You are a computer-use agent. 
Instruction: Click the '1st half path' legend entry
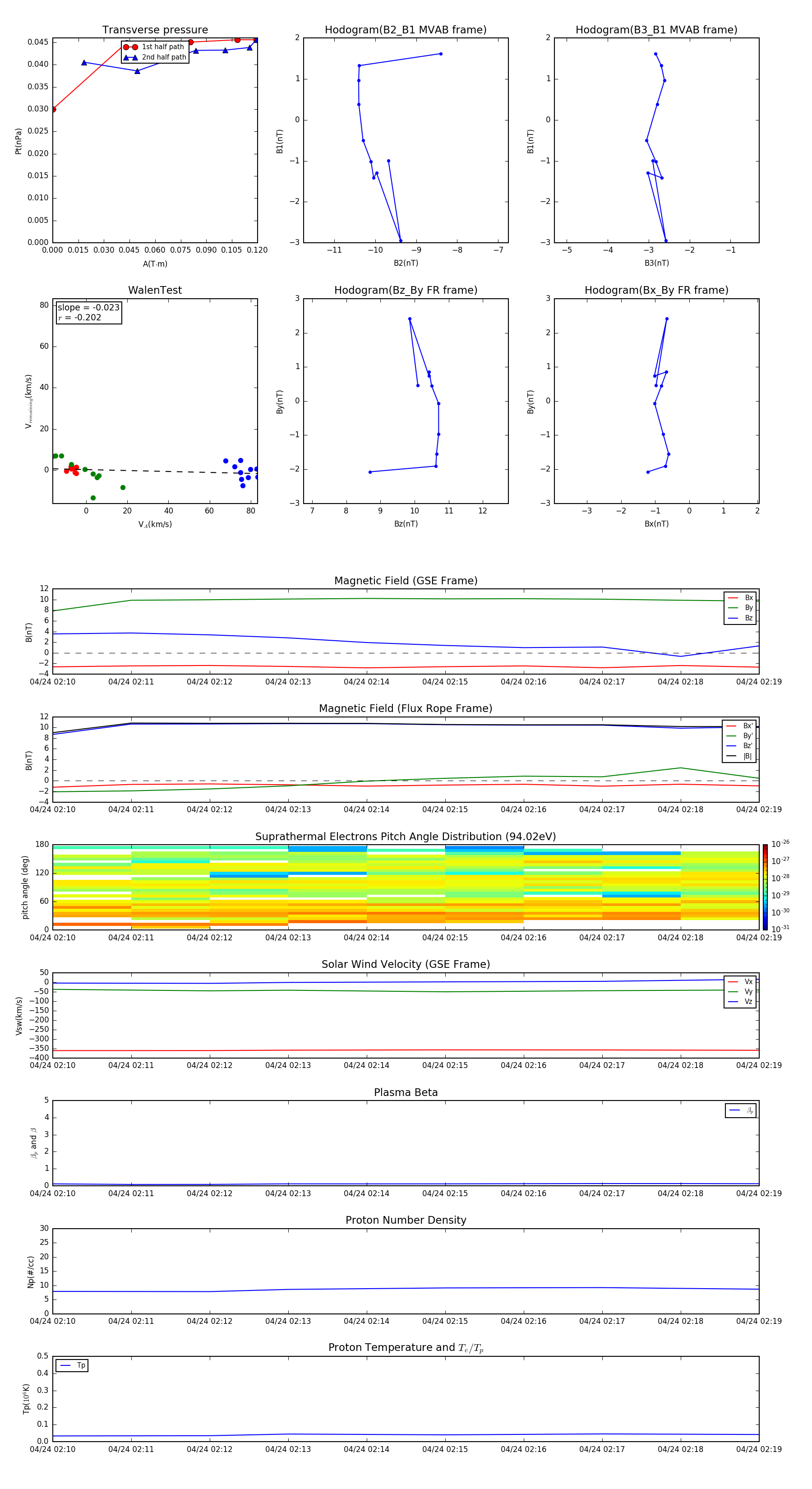coord(154,47)
